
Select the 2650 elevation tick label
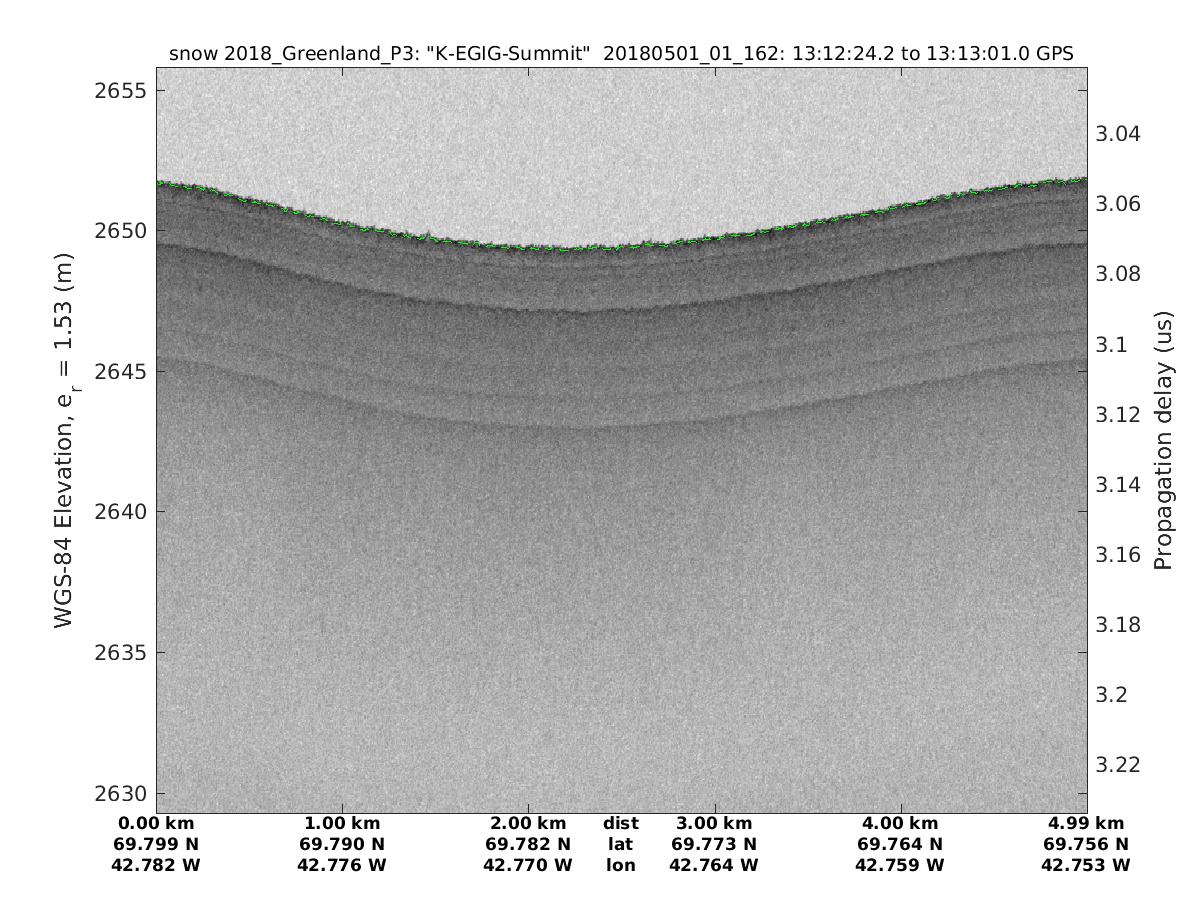click(x=119, y=231)
